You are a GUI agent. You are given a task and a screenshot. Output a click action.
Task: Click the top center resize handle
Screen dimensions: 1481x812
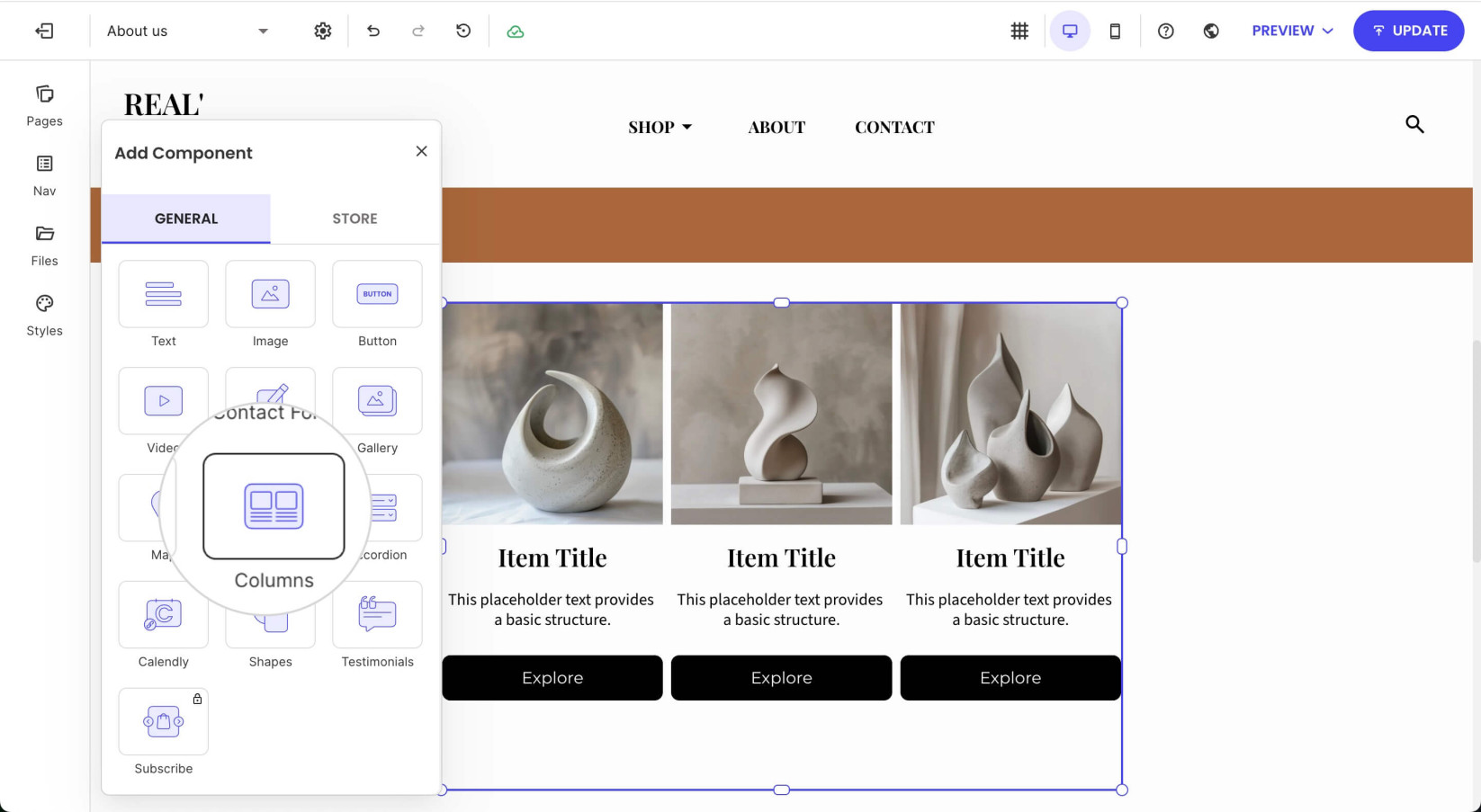pos(782,303)
